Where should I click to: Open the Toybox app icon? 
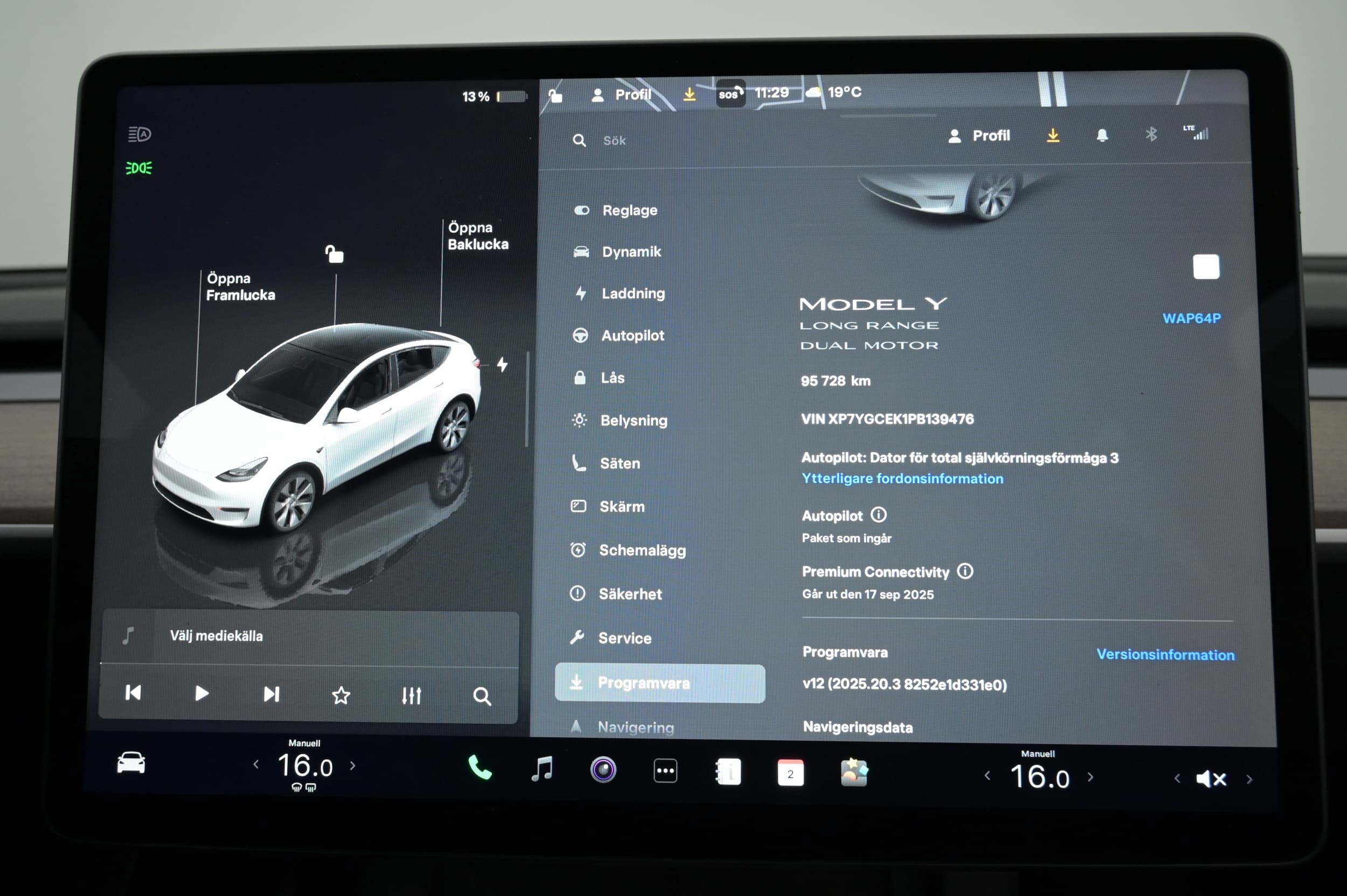854,773
